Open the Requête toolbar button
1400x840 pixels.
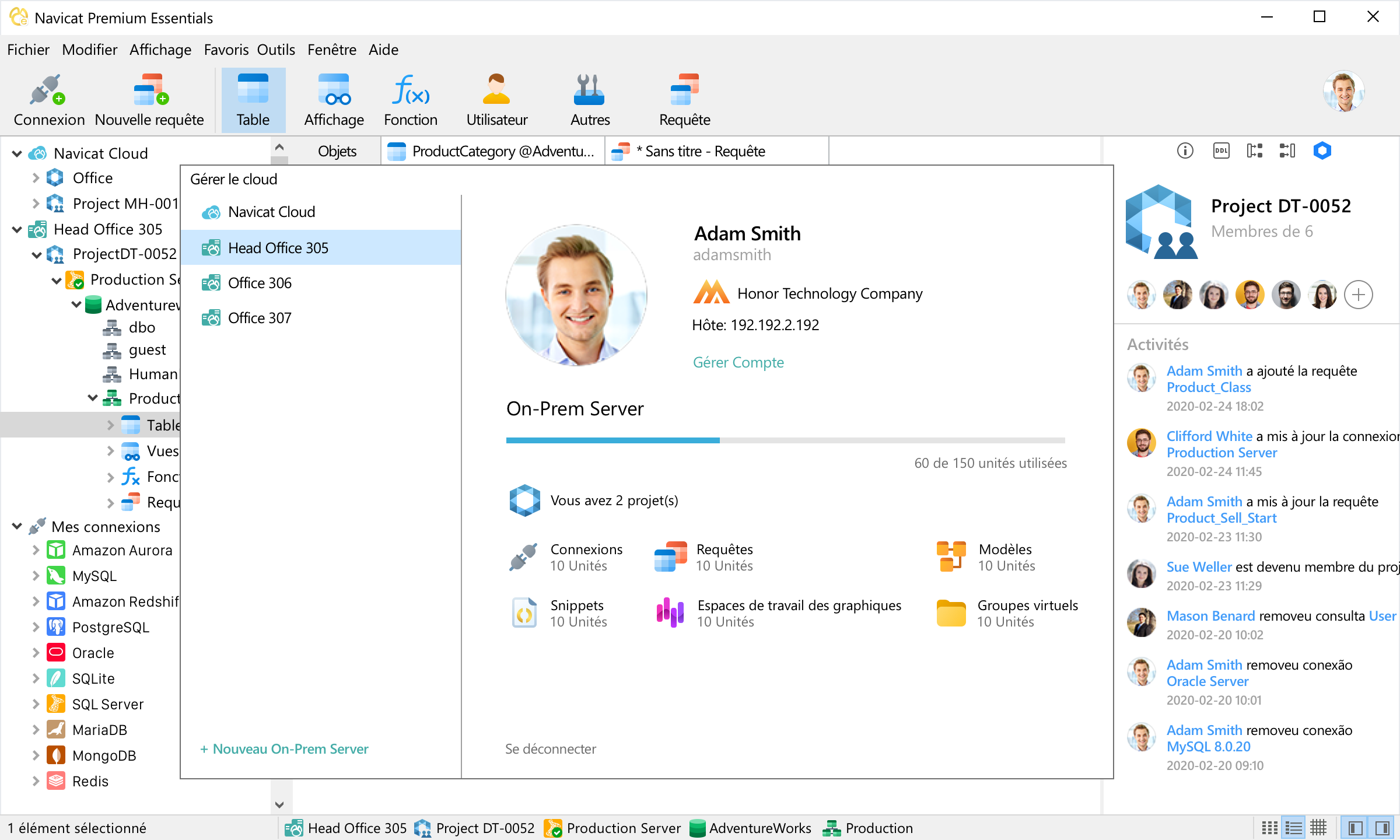(684, 100)
